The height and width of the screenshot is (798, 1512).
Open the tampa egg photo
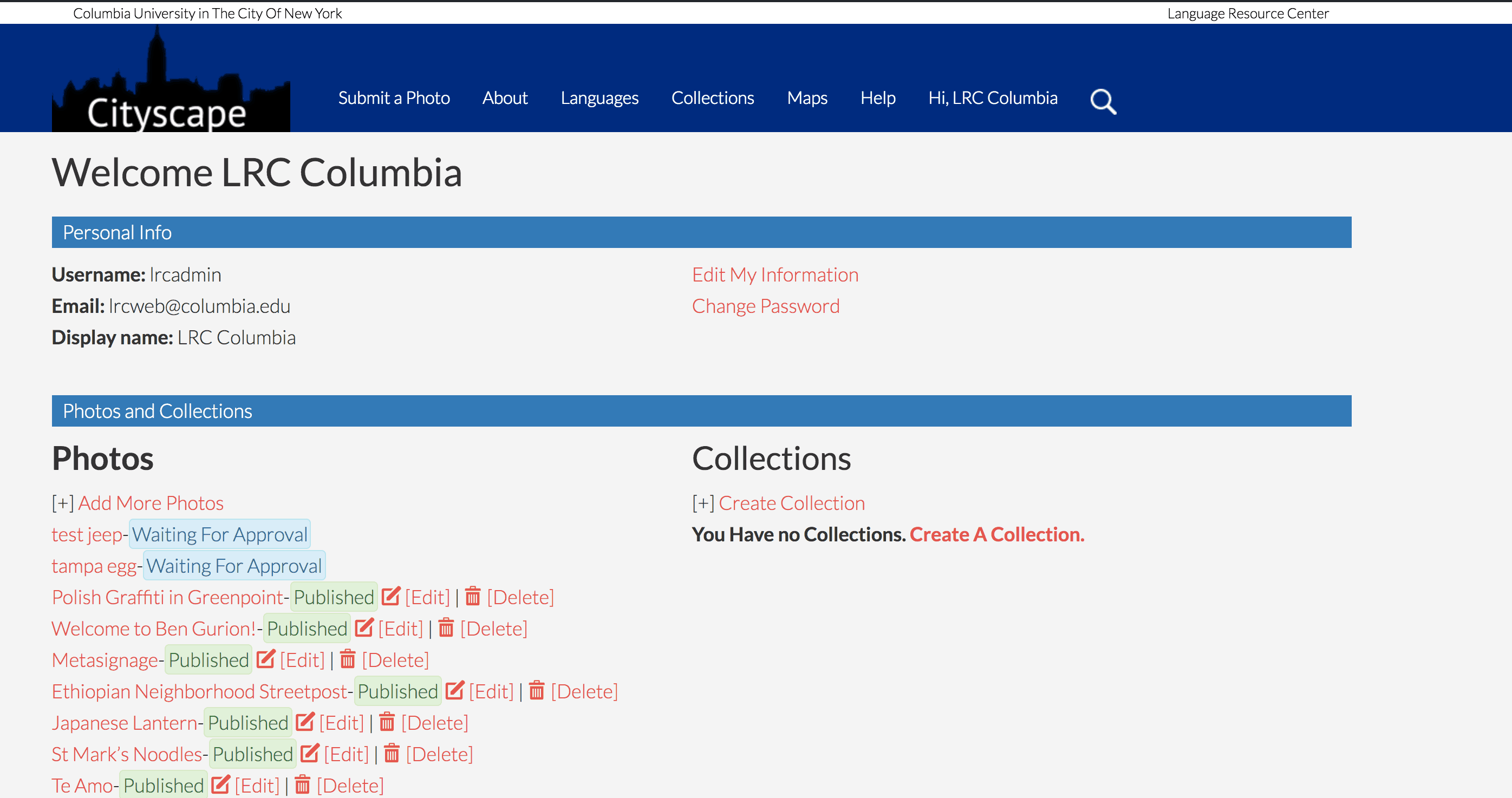coord(94,566)
